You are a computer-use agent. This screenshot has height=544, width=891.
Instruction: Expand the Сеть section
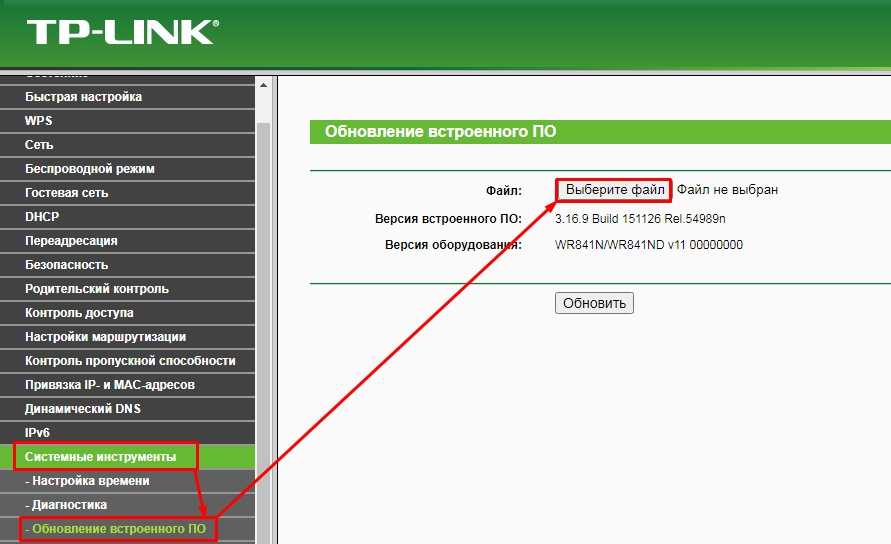(127, 144)
